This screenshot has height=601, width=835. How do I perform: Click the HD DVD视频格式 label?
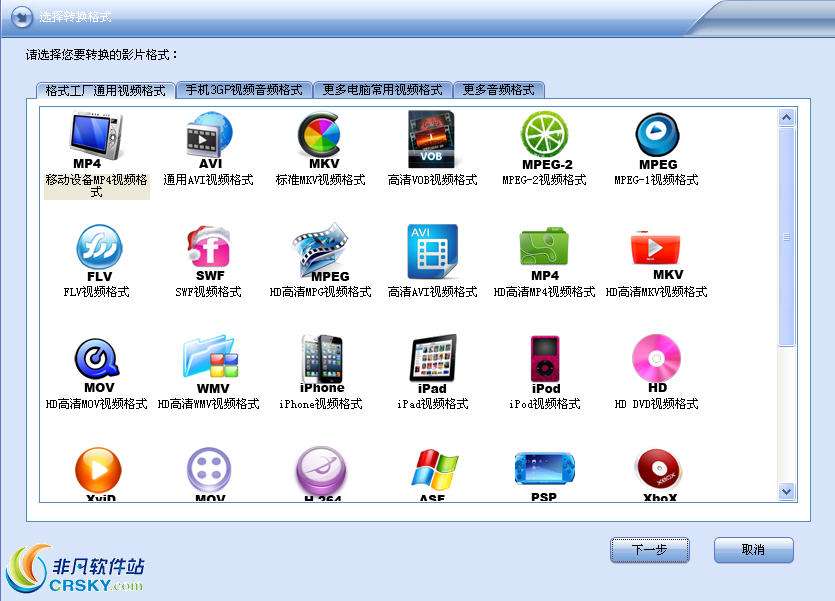[656, 404]
